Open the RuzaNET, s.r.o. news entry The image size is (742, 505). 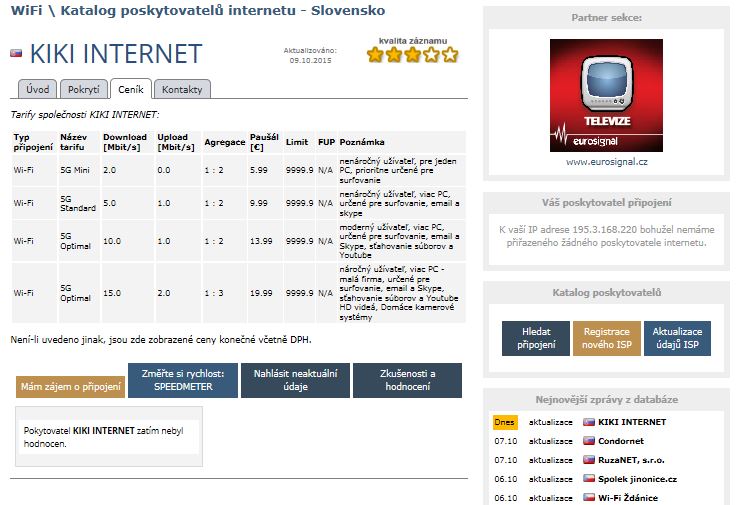(x=631, y=460)
